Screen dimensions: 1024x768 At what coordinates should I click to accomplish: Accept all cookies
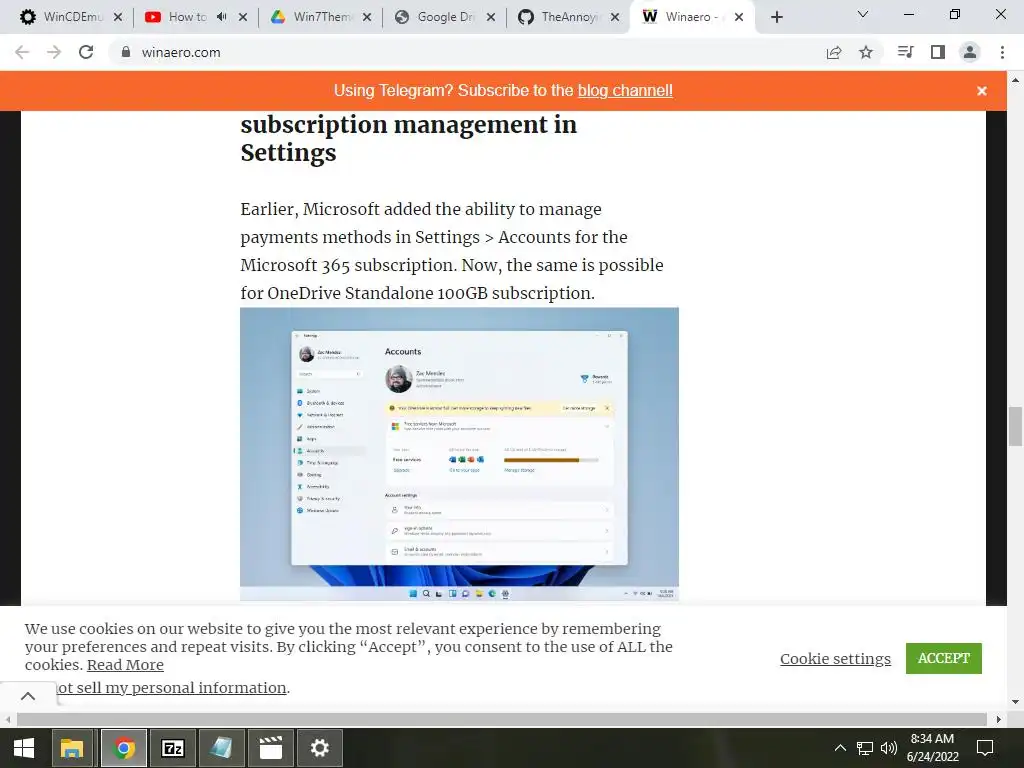pyautogui.click(x=944, y=658)
